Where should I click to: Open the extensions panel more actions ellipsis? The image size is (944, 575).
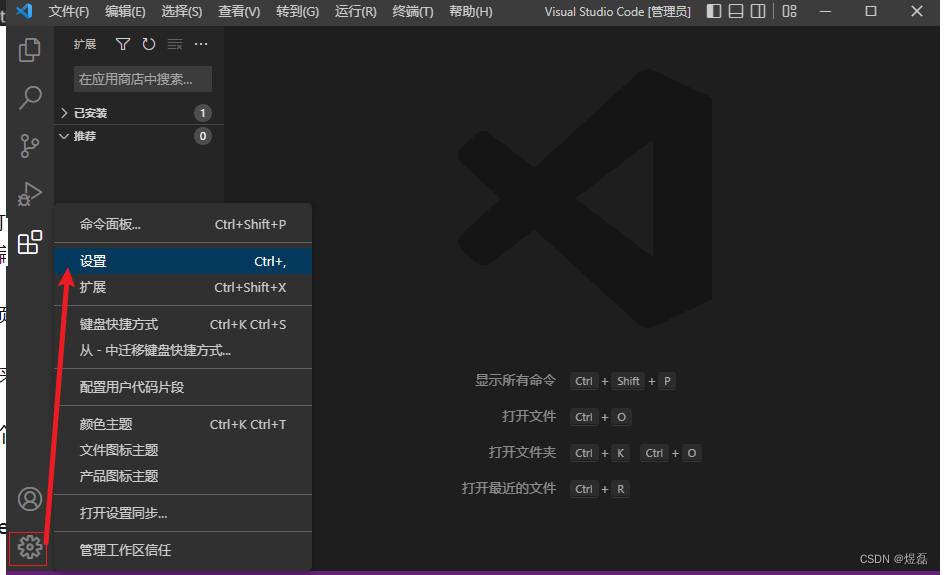(x=201, y=44)
